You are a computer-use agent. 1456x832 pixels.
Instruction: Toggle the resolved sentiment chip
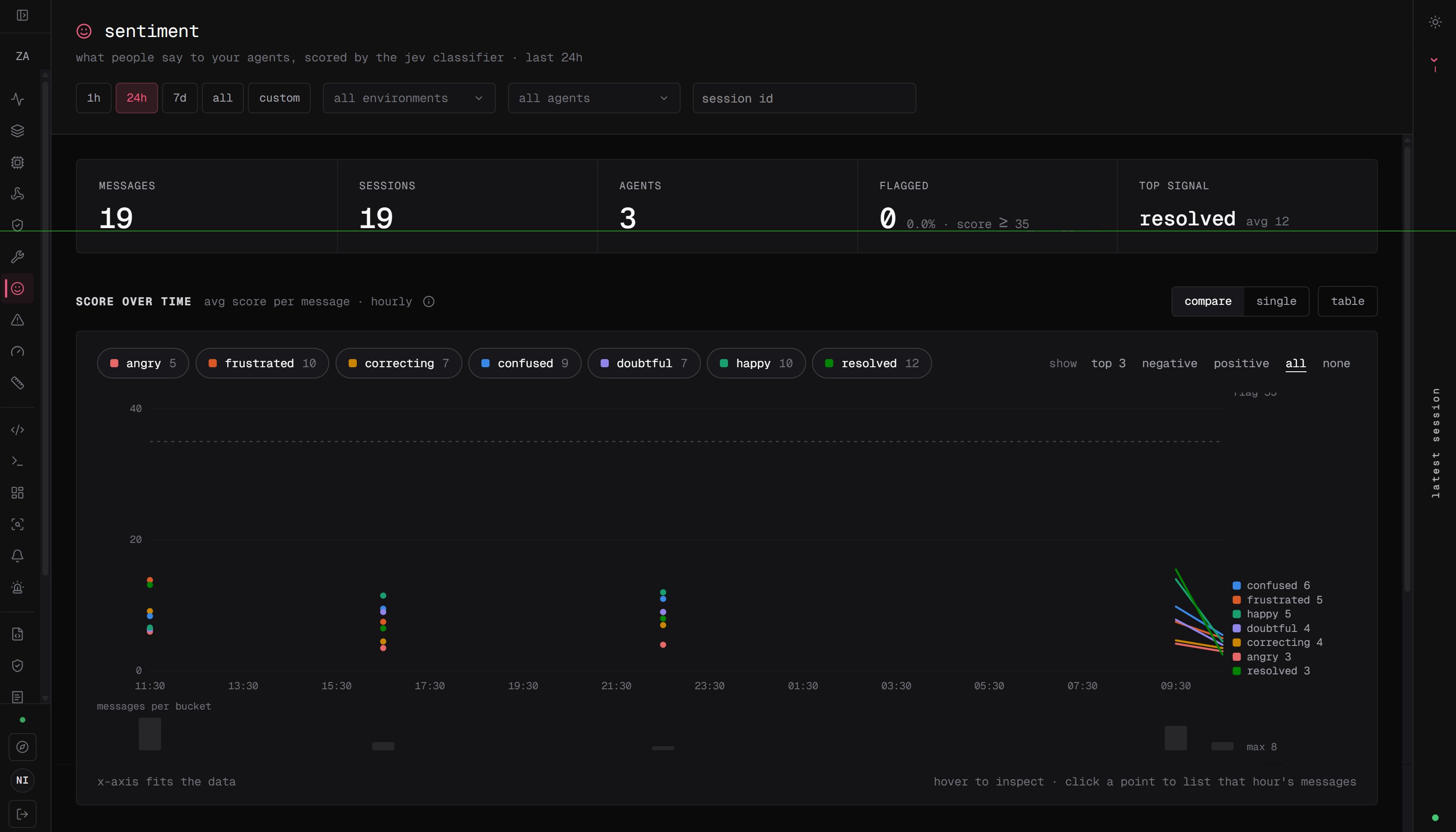click(872, 364)
